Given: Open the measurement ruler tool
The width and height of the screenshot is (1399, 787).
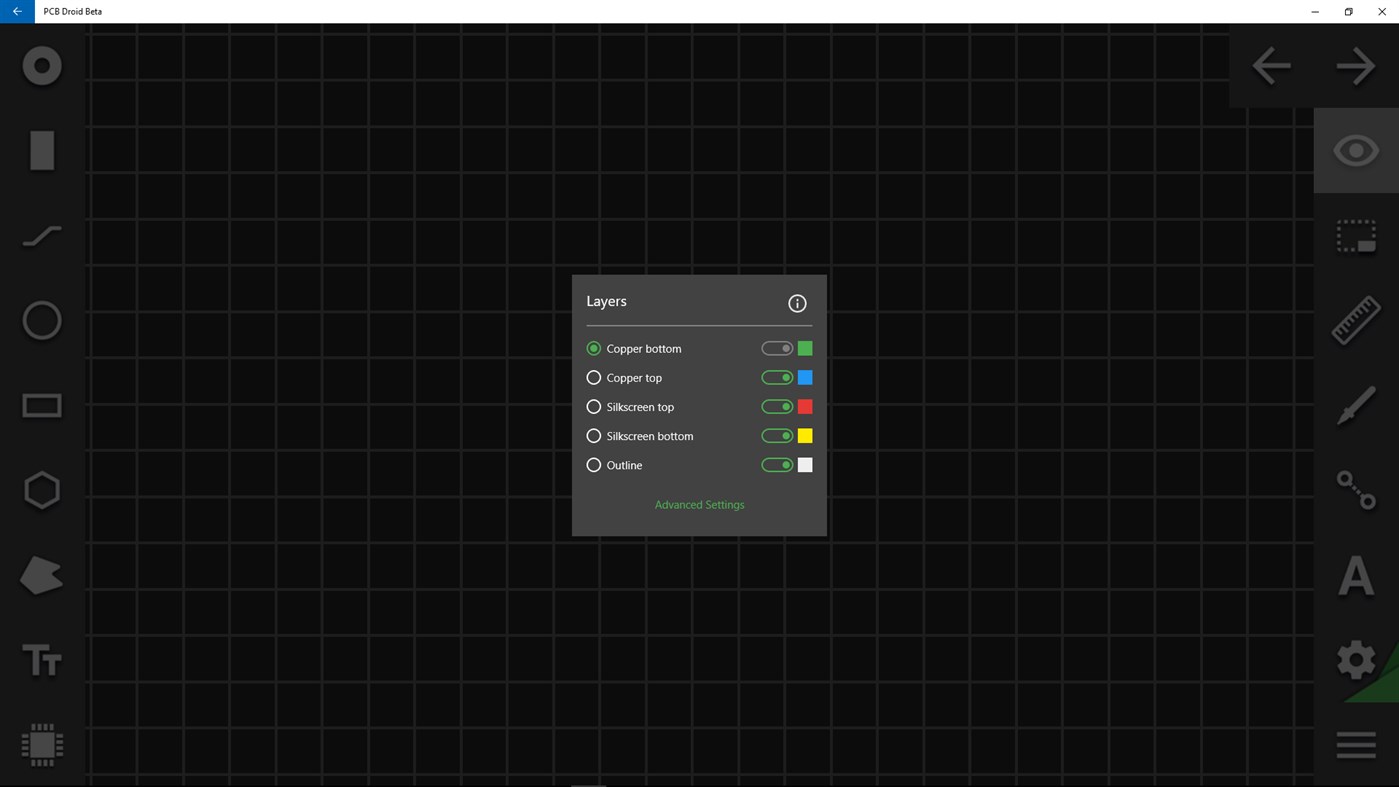Looking at the screenshot, I should [x=1355, y=320].
